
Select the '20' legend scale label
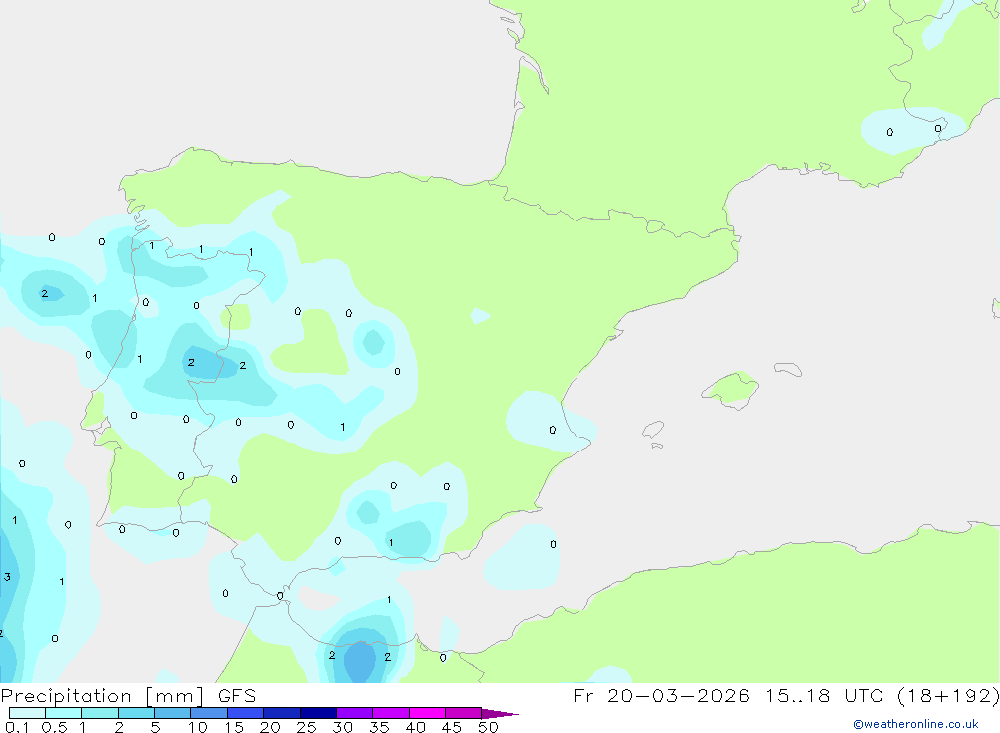270,727
